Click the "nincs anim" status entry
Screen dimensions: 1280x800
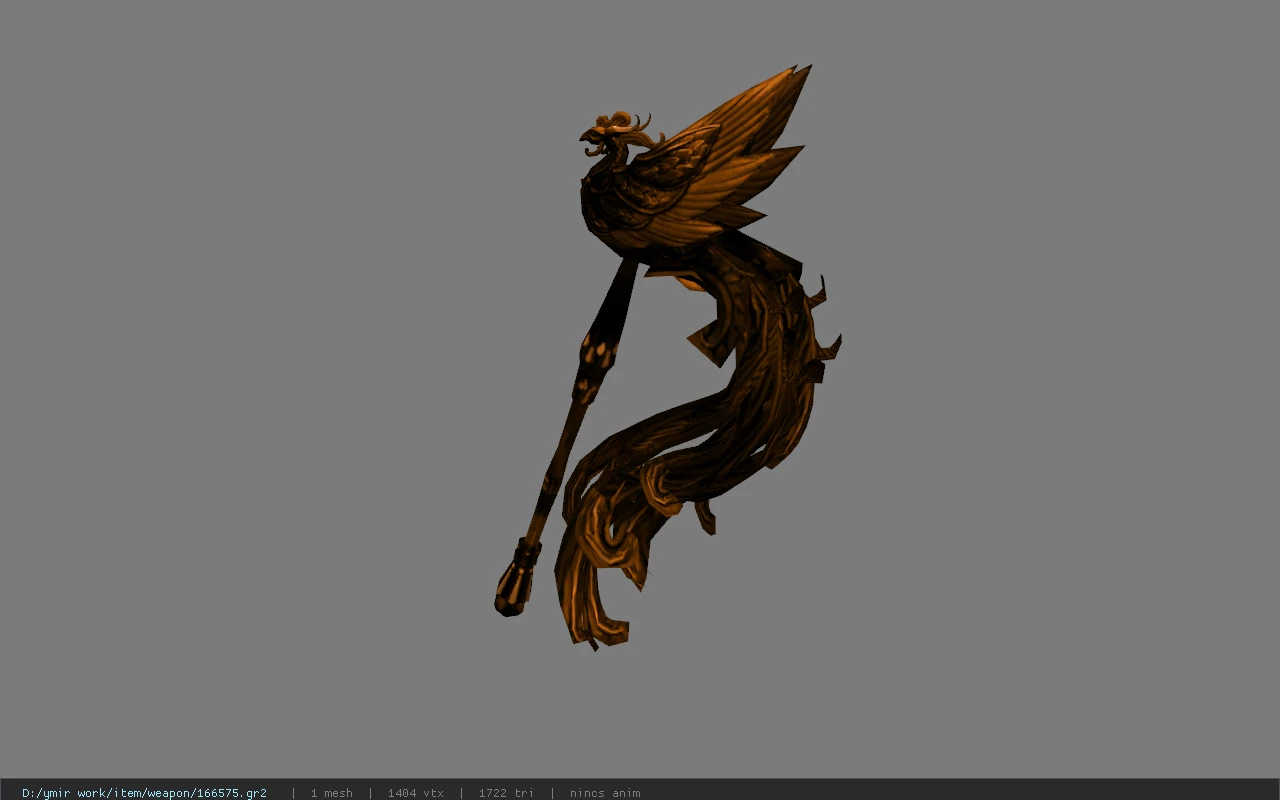point(605,793)
